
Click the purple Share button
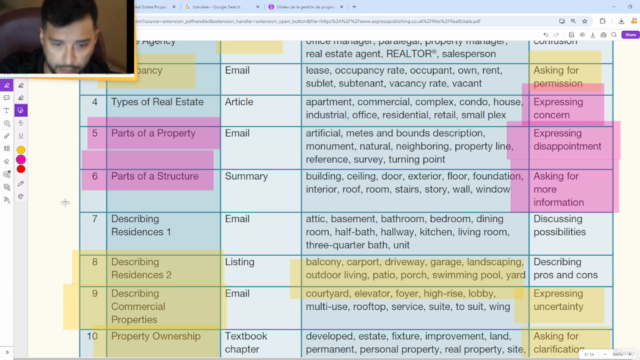point(630,35)
